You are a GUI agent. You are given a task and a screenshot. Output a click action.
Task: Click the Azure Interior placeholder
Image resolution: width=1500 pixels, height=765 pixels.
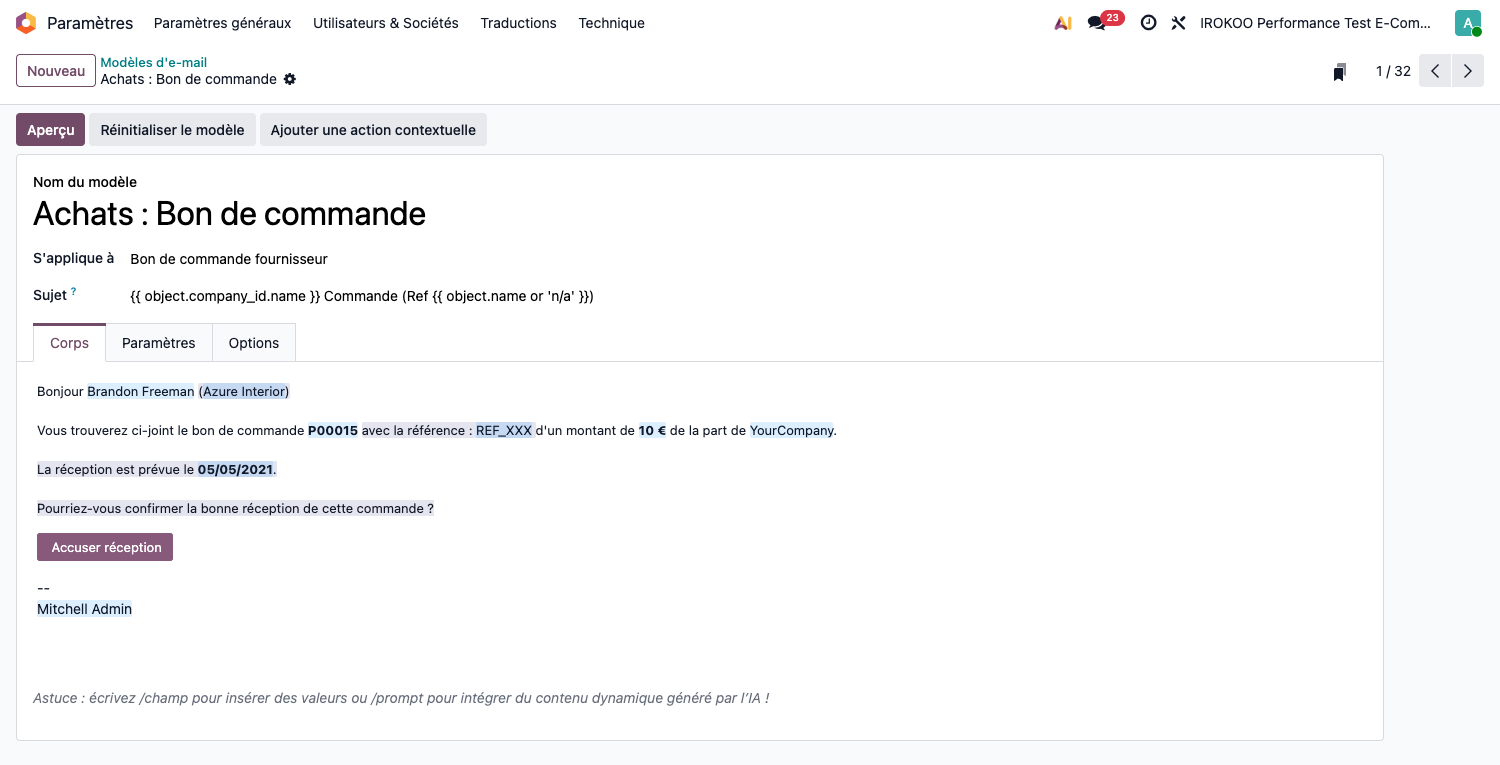[245, 391]
